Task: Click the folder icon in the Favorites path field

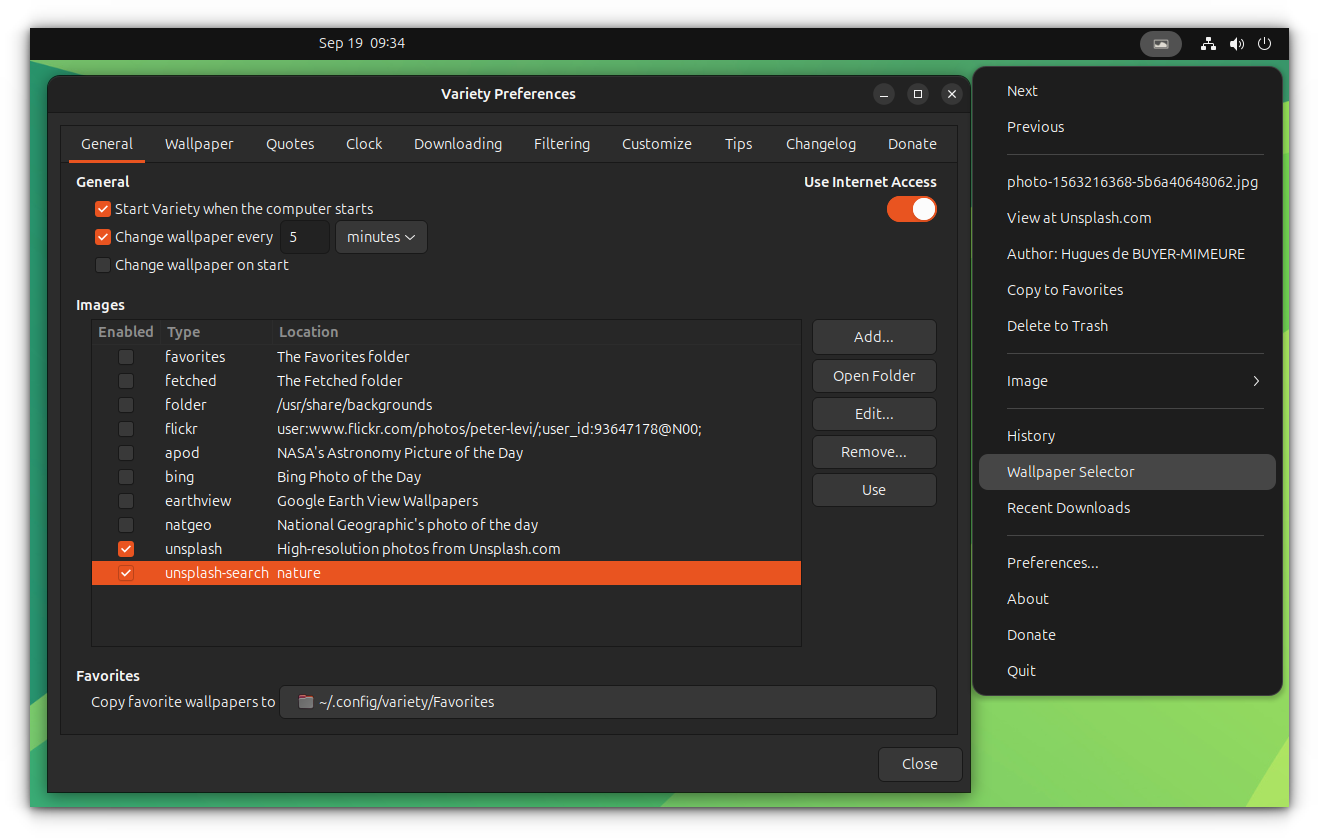Action: 305,701
